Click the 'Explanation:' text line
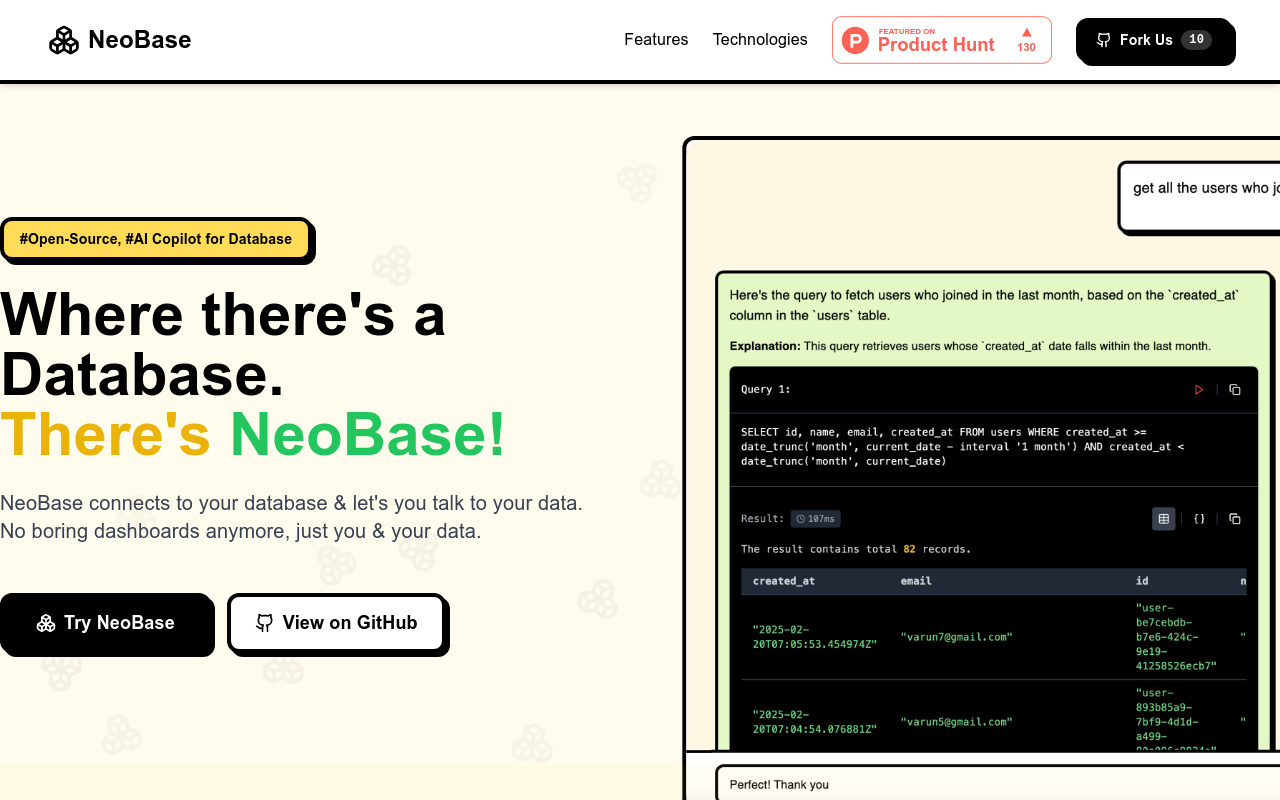The image size is (1280, 800). click(970, 346)
